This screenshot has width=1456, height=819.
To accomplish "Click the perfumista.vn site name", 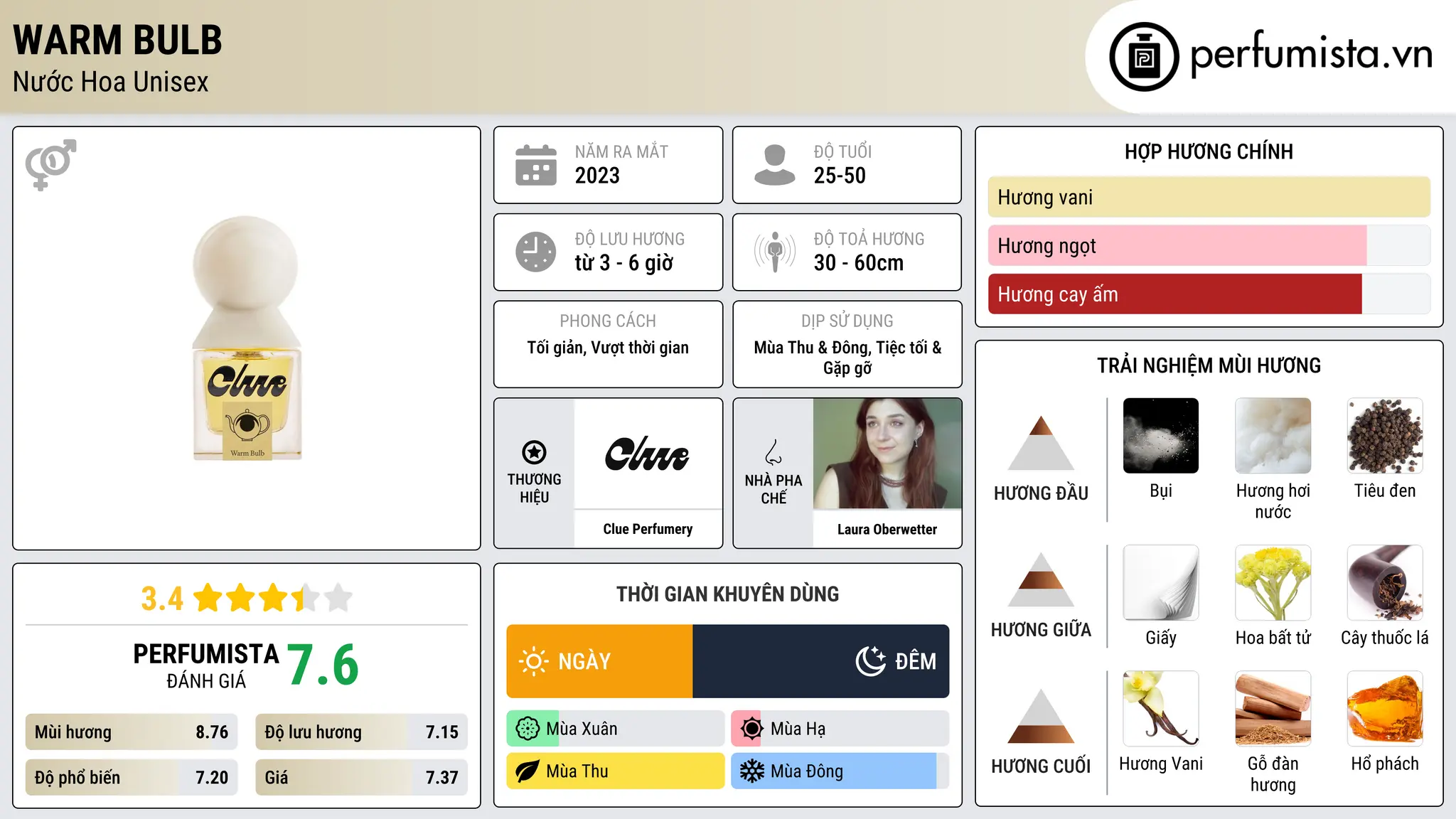I will (1311, 54).
